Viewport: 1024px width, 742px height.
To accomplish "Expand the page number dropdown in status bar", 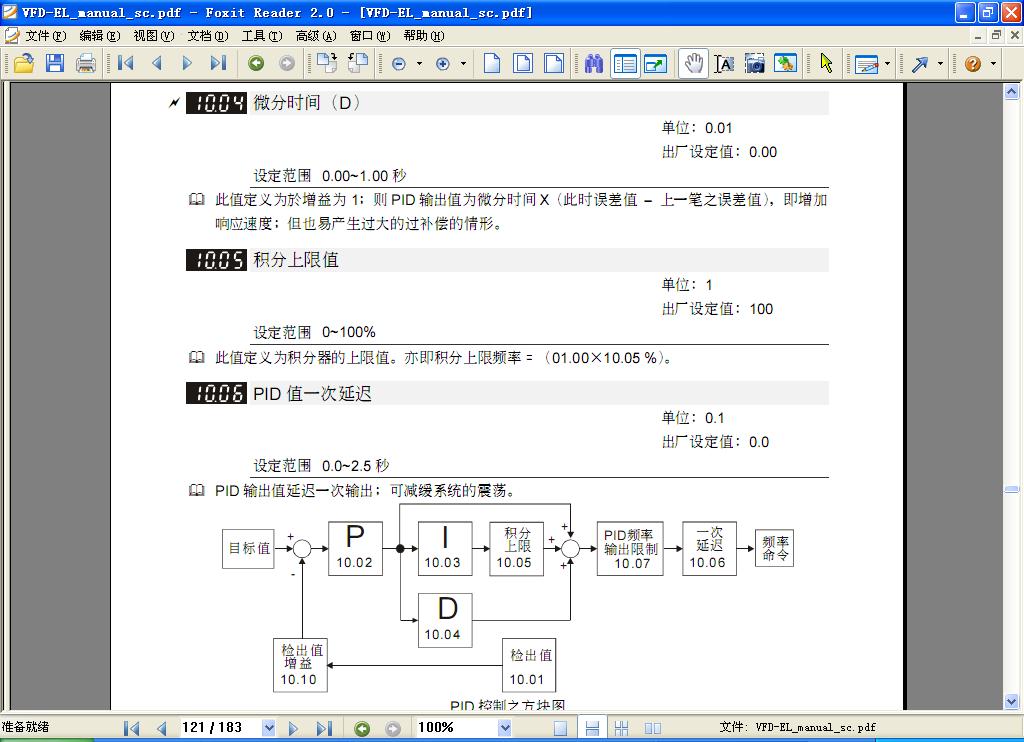I will point(268,728).
